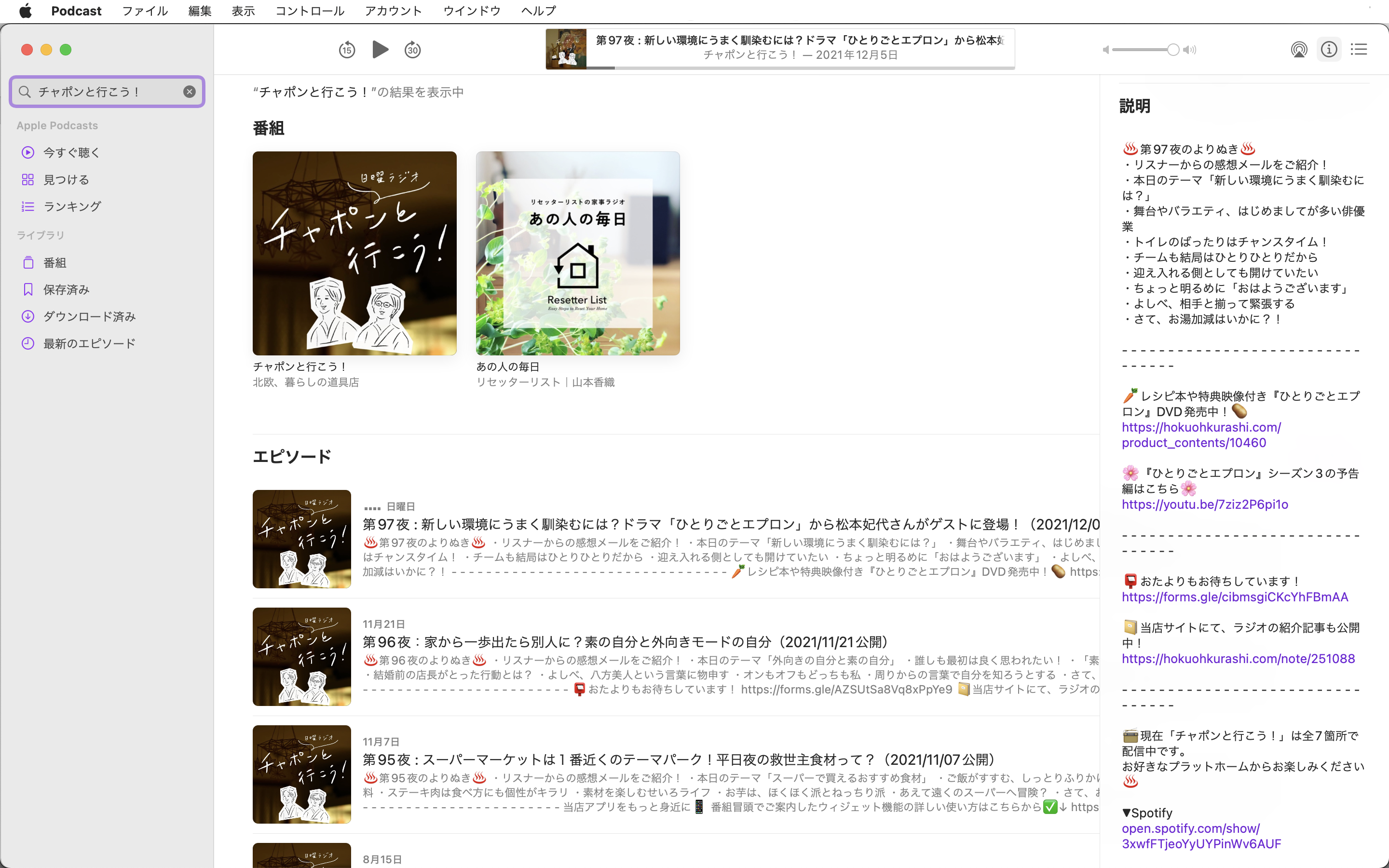The image size is (1389, 868).
Task: Open the open.spotify.com show link
Action: [1201, 837]
